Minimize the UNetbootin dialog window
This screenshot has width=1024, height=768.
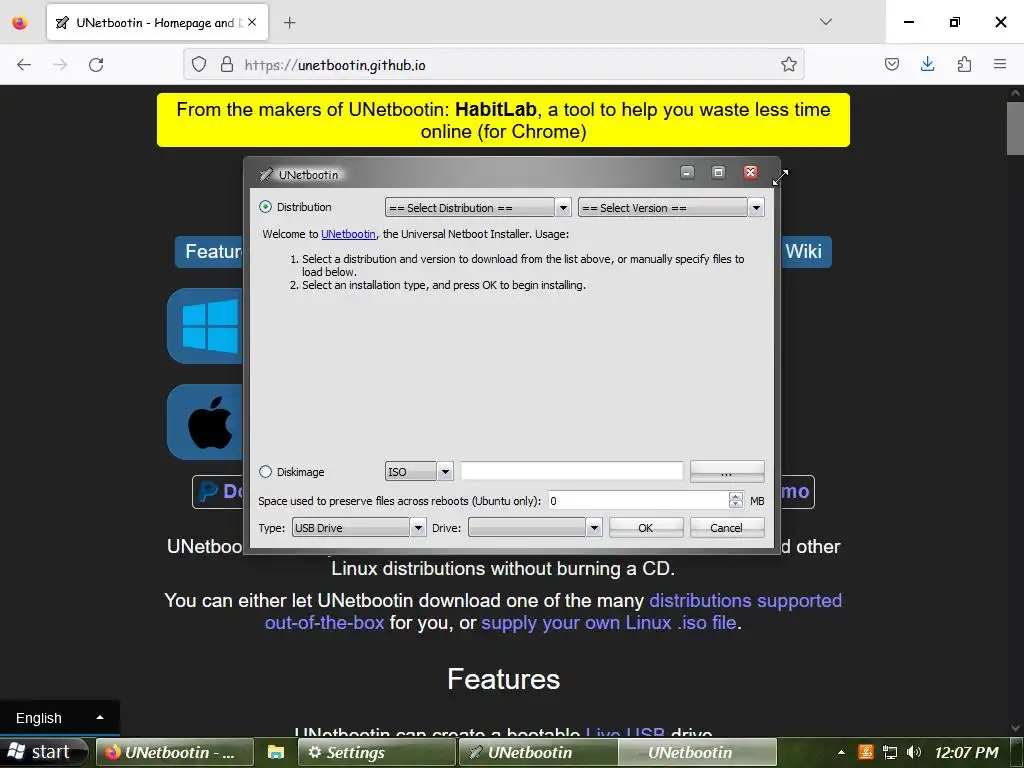click(687, 172)
